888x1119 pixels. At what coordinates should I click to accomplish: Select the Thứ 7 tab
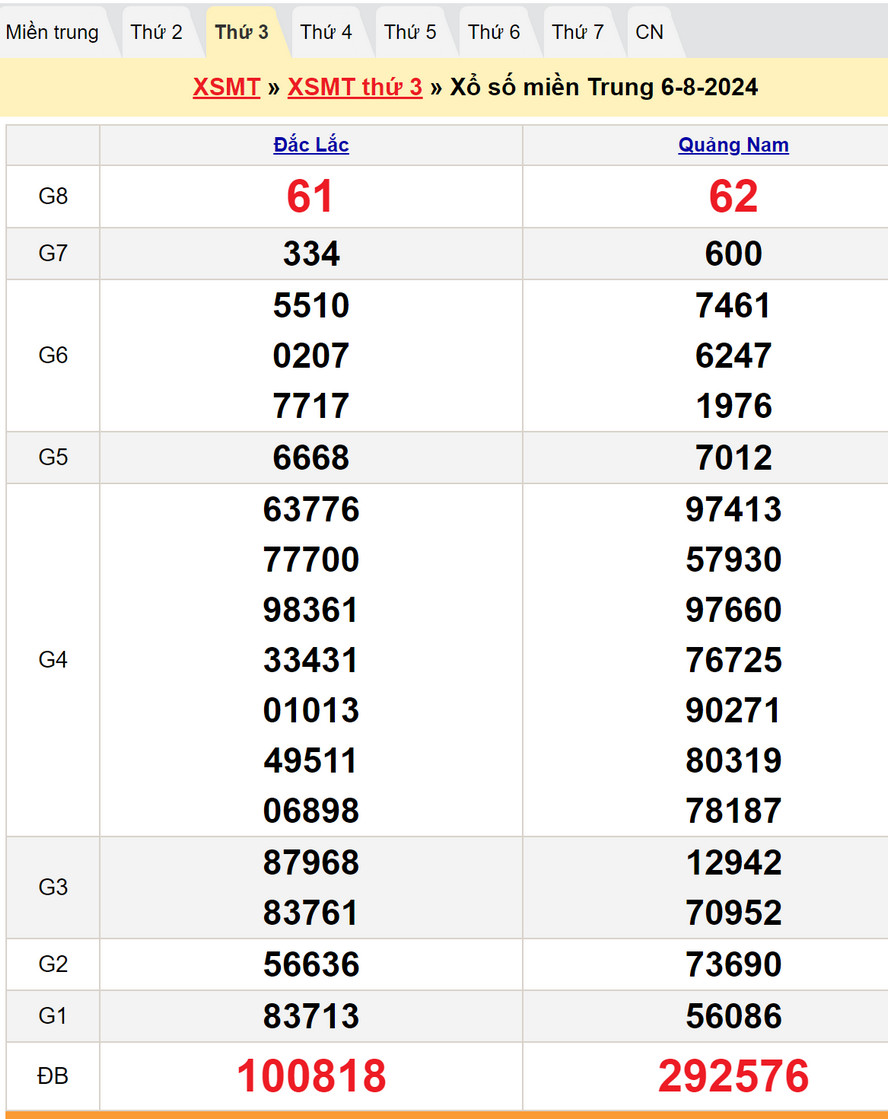(578, 32)
